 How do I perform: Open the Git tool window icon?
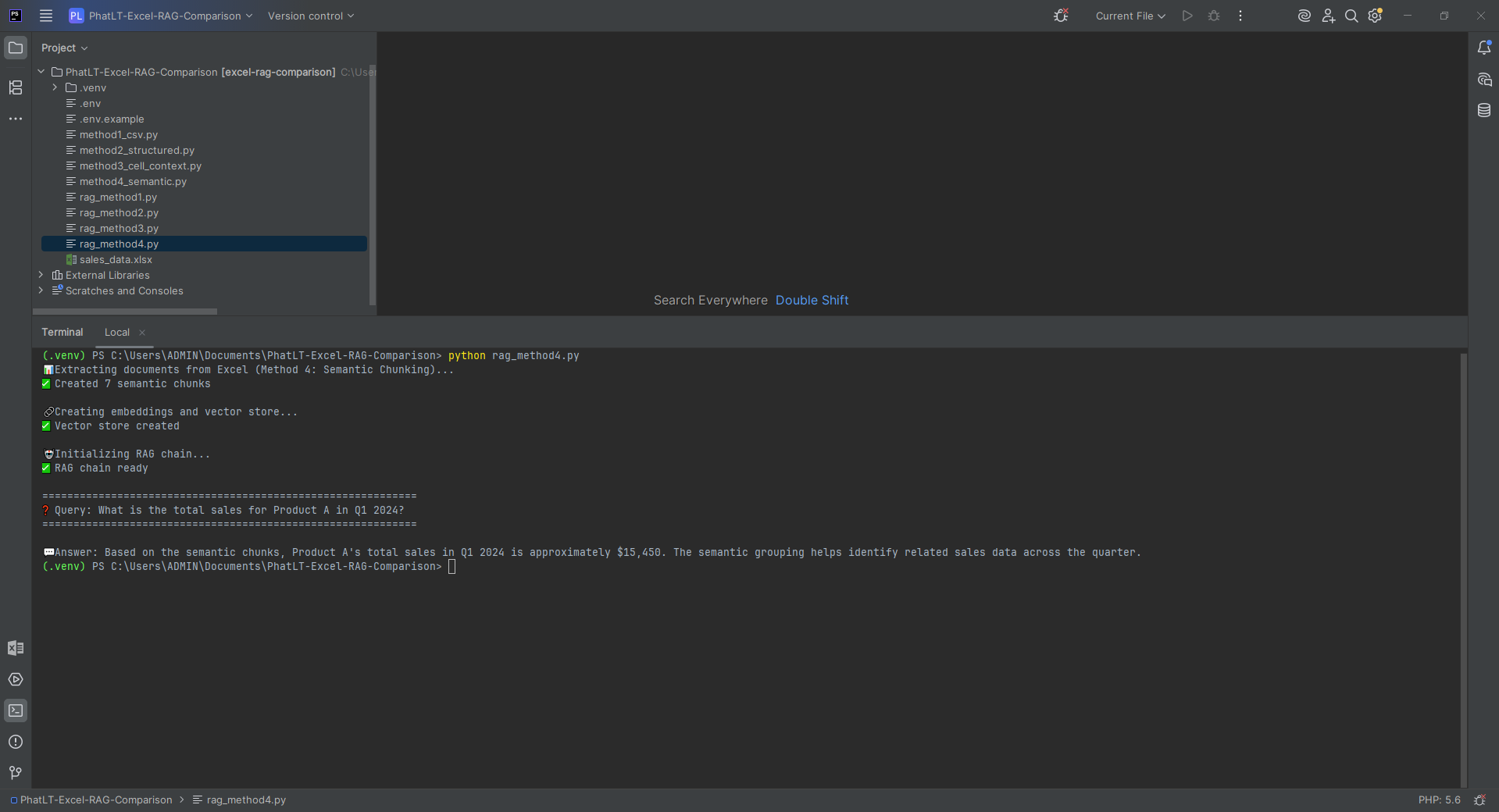(x=16, y=773)
